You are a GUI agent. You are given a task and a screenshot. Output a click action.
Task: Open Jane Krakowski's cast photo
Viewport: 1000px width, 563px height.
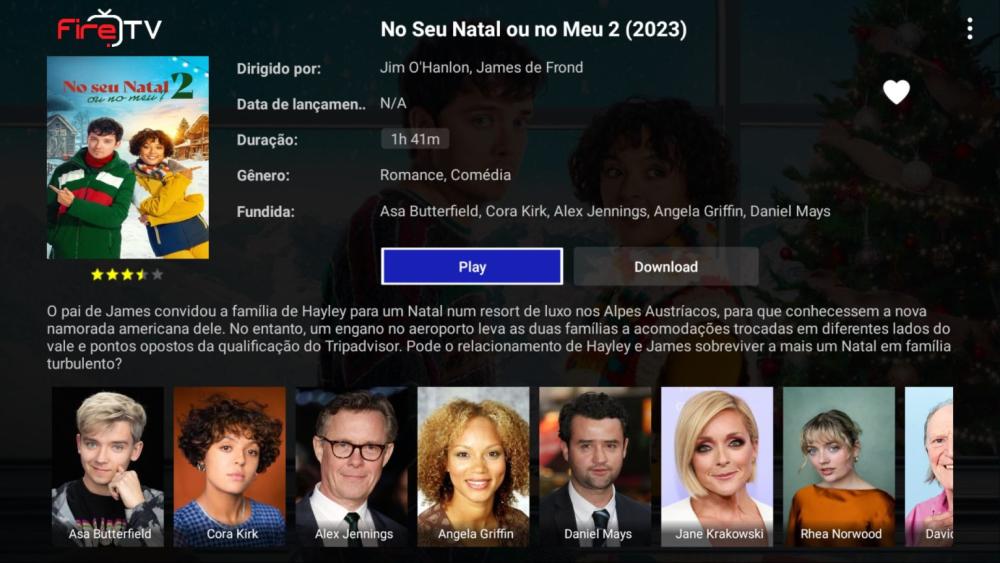[717, 467]
